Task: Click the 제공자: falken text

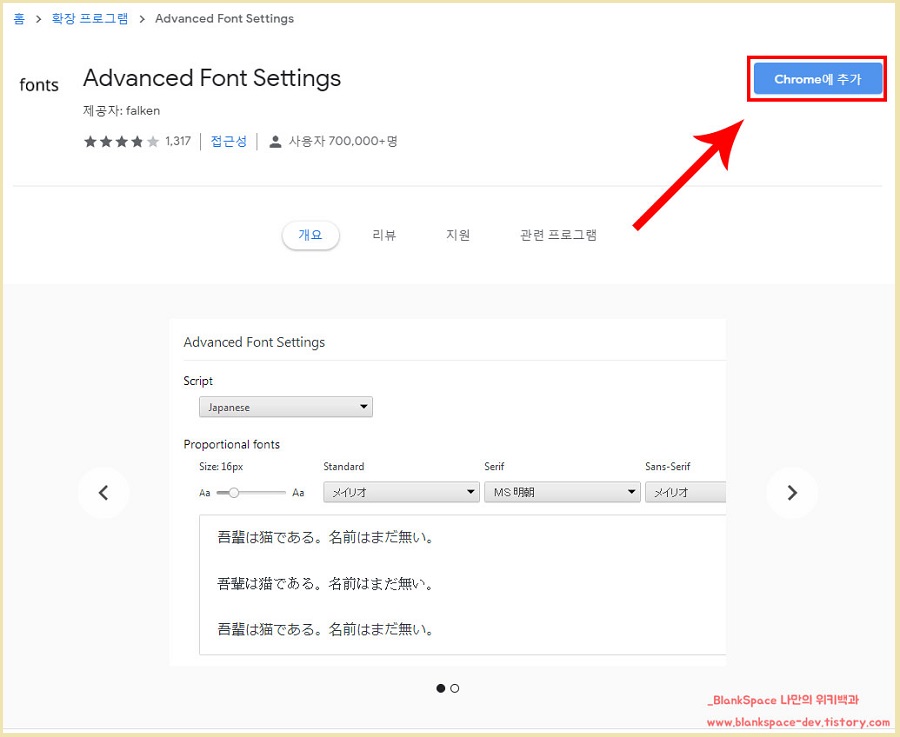Action: (122, 111)
